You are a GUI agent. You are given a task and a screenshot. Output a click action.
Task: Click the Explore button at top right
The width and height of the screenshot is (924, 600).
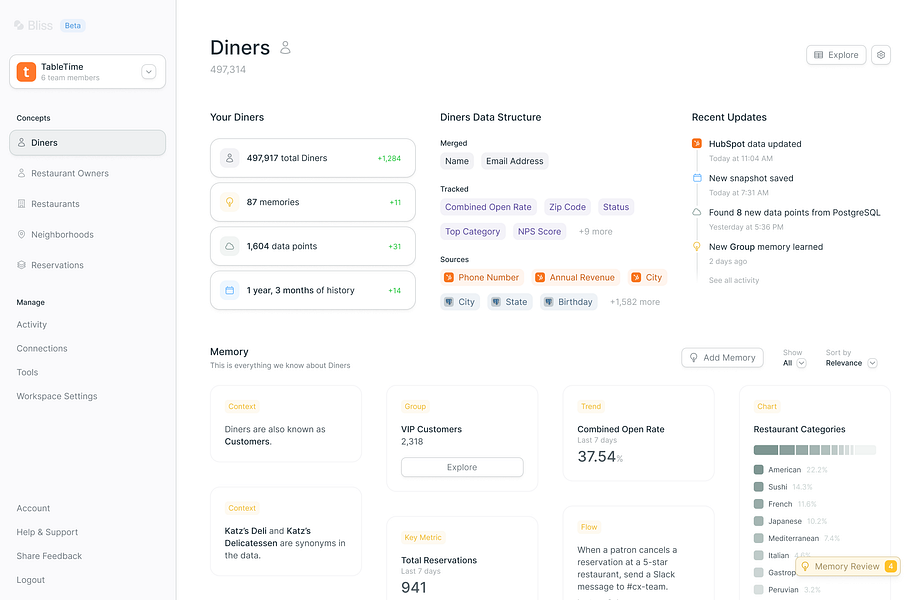[836, 55]
